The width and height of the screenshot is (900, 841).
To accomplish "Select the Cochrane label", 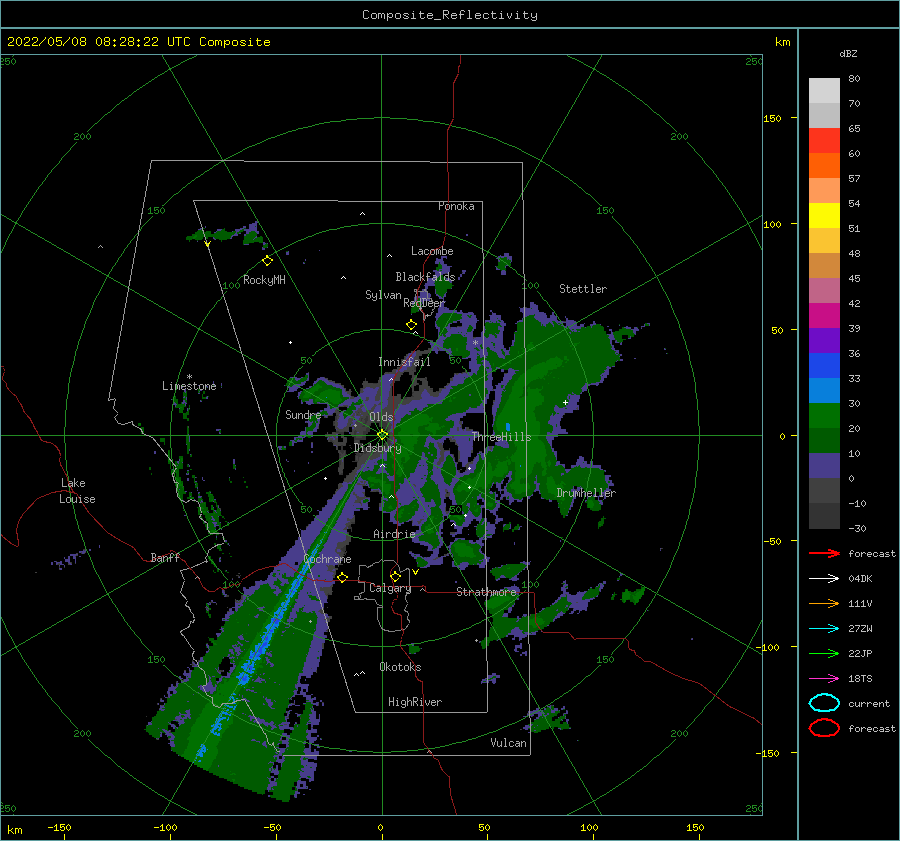I will point(327,559).
